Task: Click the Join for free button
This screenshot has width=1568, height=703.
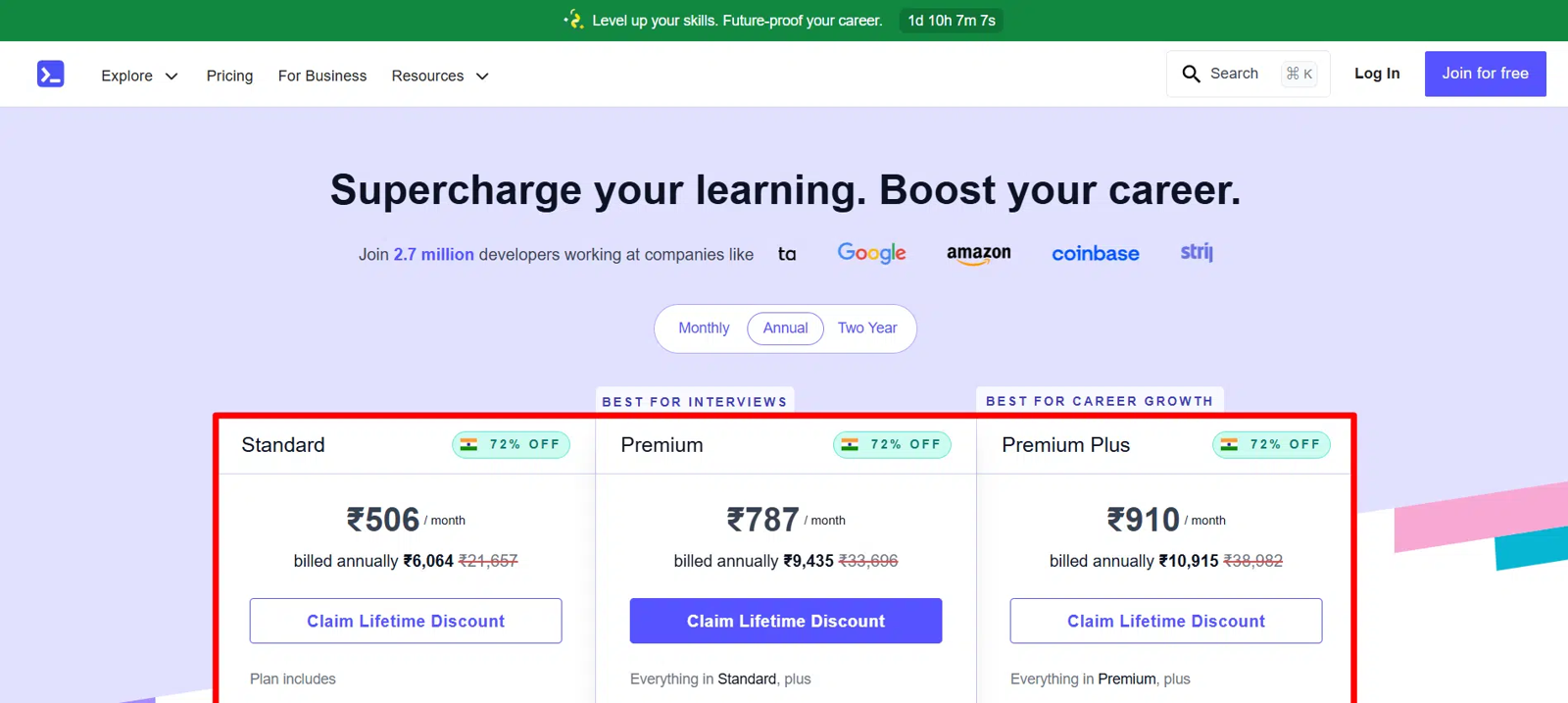Action: coord(1484,74)
